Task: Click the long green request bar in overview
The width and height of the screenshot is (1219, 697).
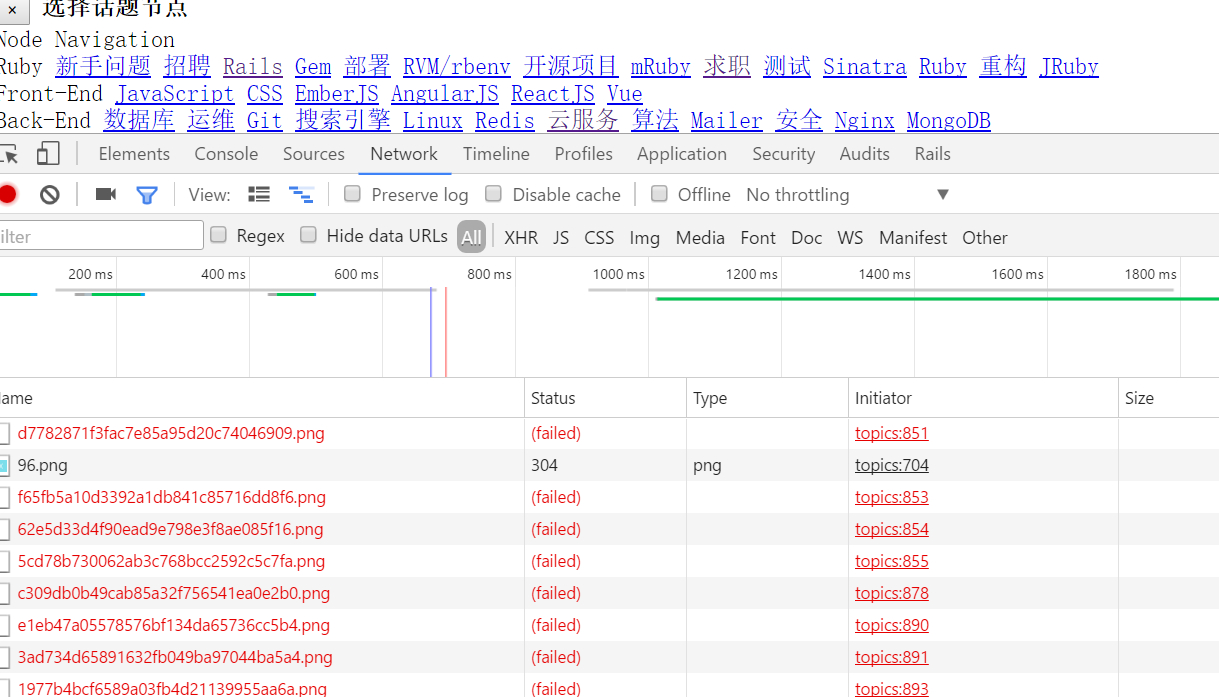Action: point(937,298)
